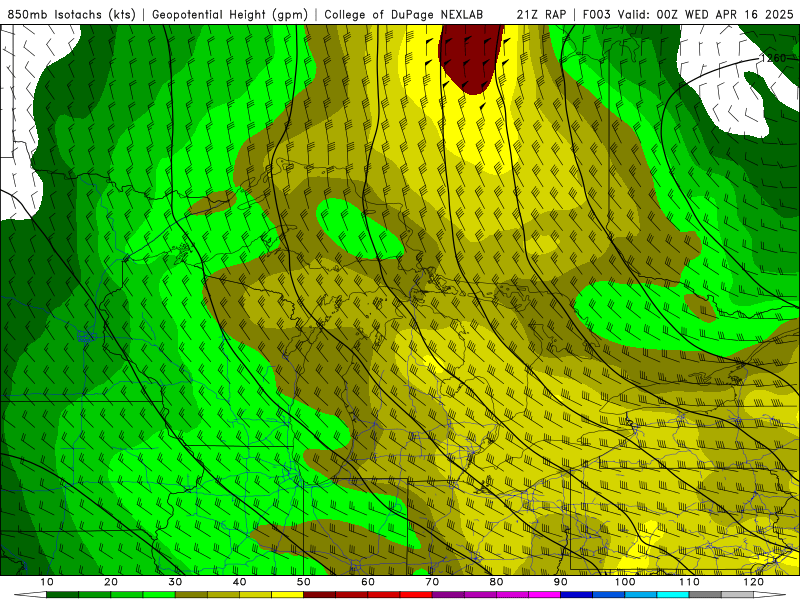The width and height of the screenshot is (800, 600).
Task: Click the '21Z RAP' model run label
Action: point(541,15)
